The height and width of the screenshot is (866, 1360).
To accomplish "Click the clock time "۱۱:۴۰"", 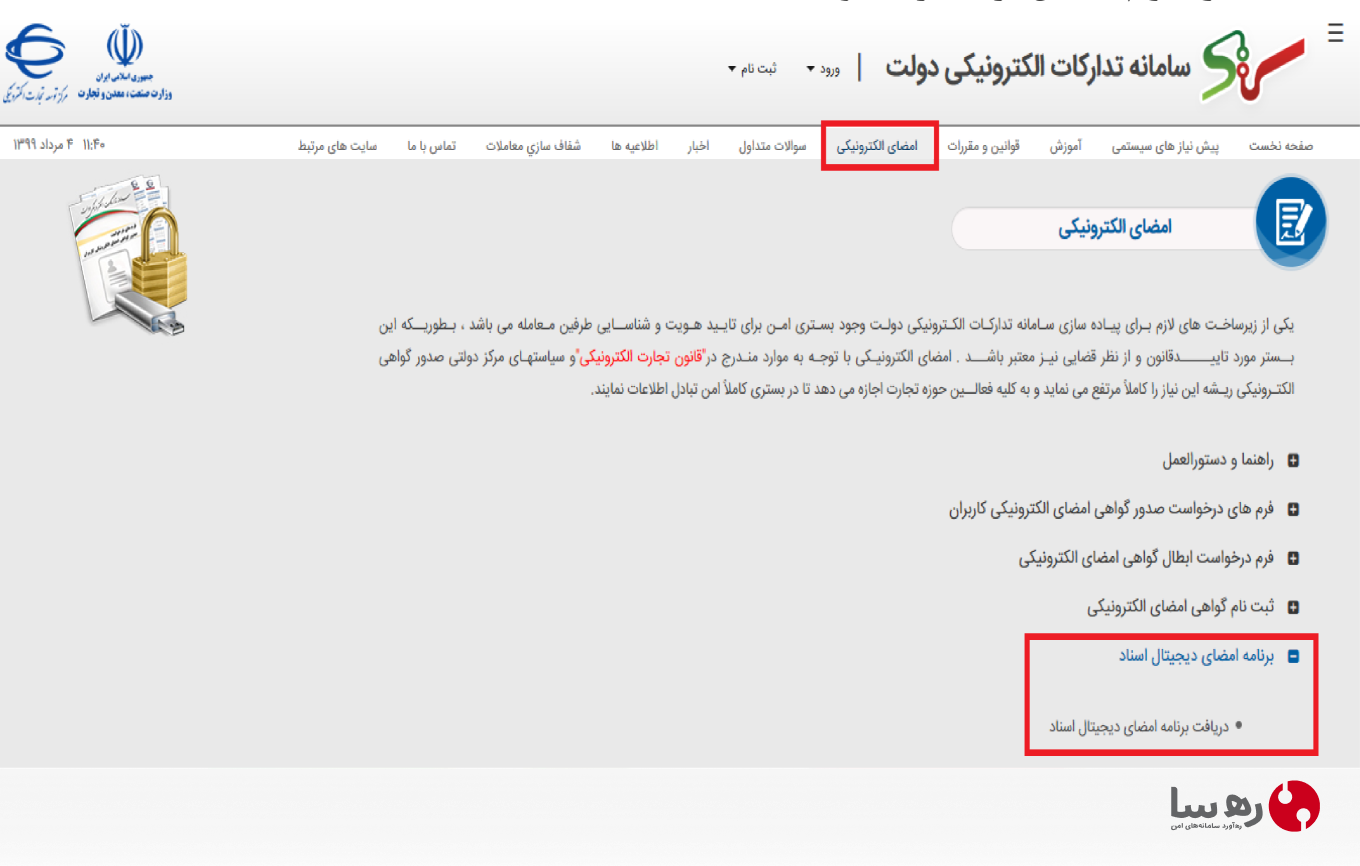I will click(93, 146).
